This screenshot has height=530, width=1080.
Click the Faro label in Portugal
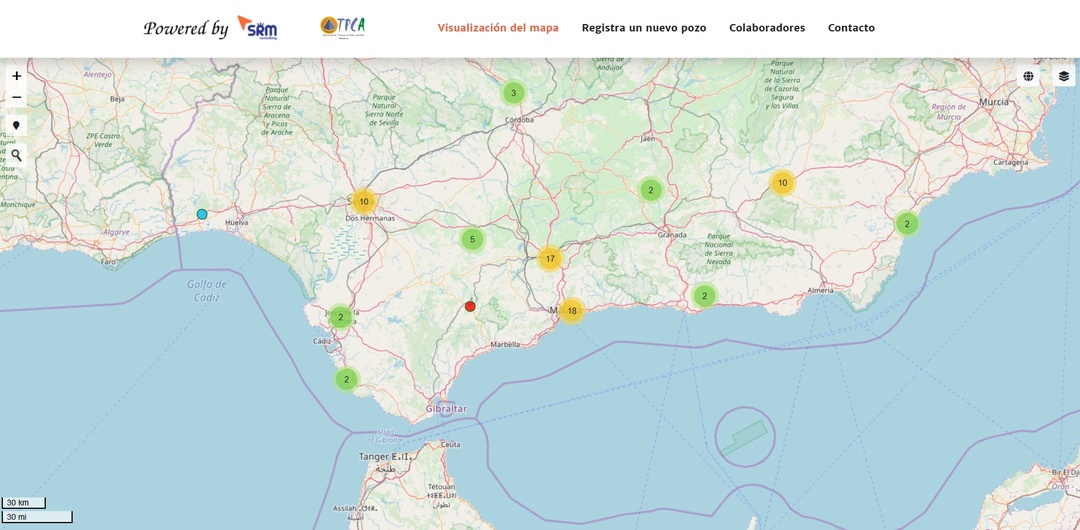coord(108,262)
